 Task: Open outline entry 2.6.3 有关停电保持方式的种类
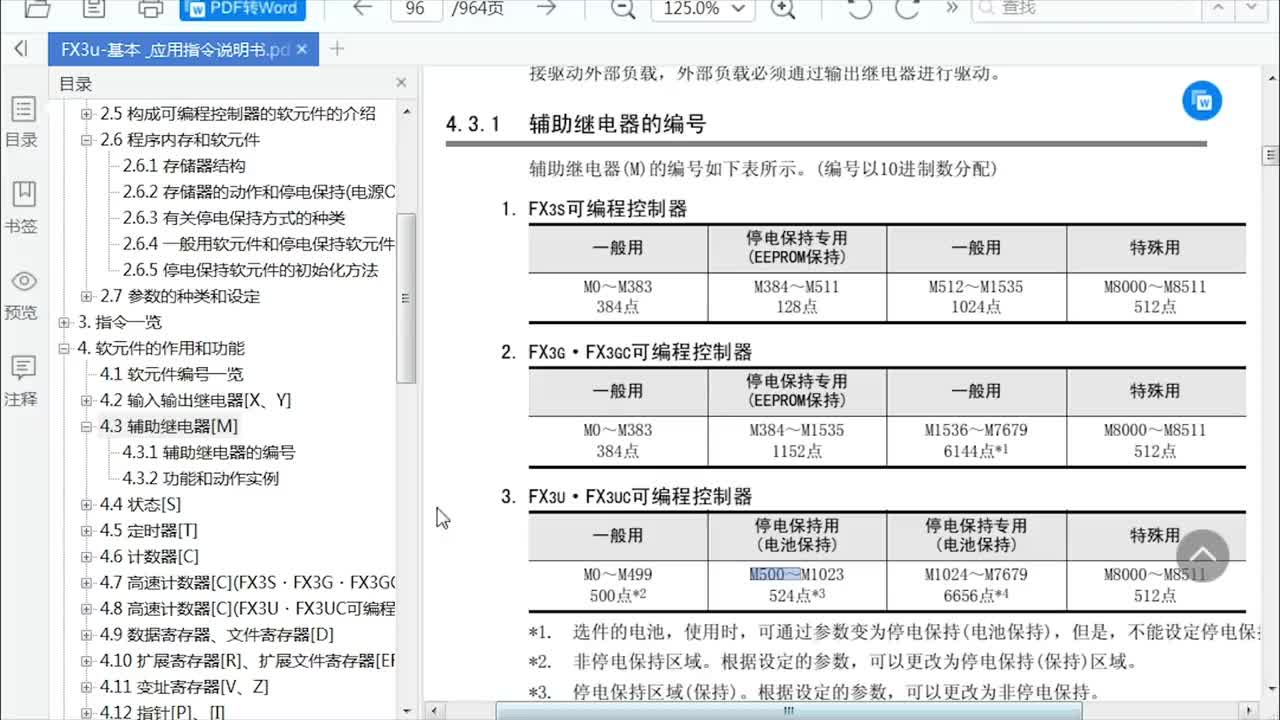pyautogui.click(x=234, y=218)
